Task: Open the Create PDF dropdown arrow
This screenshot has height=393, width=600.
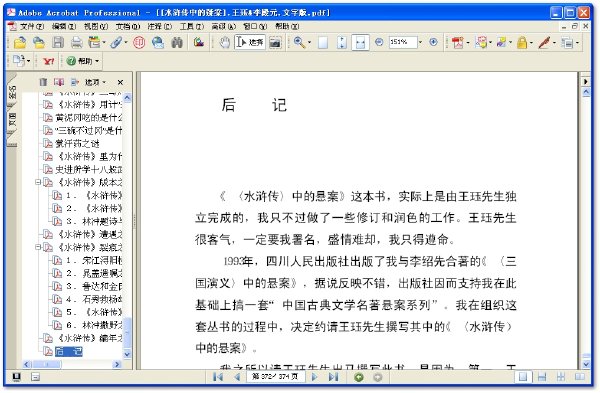Action: pyautogui.click(x=468, y=42)
